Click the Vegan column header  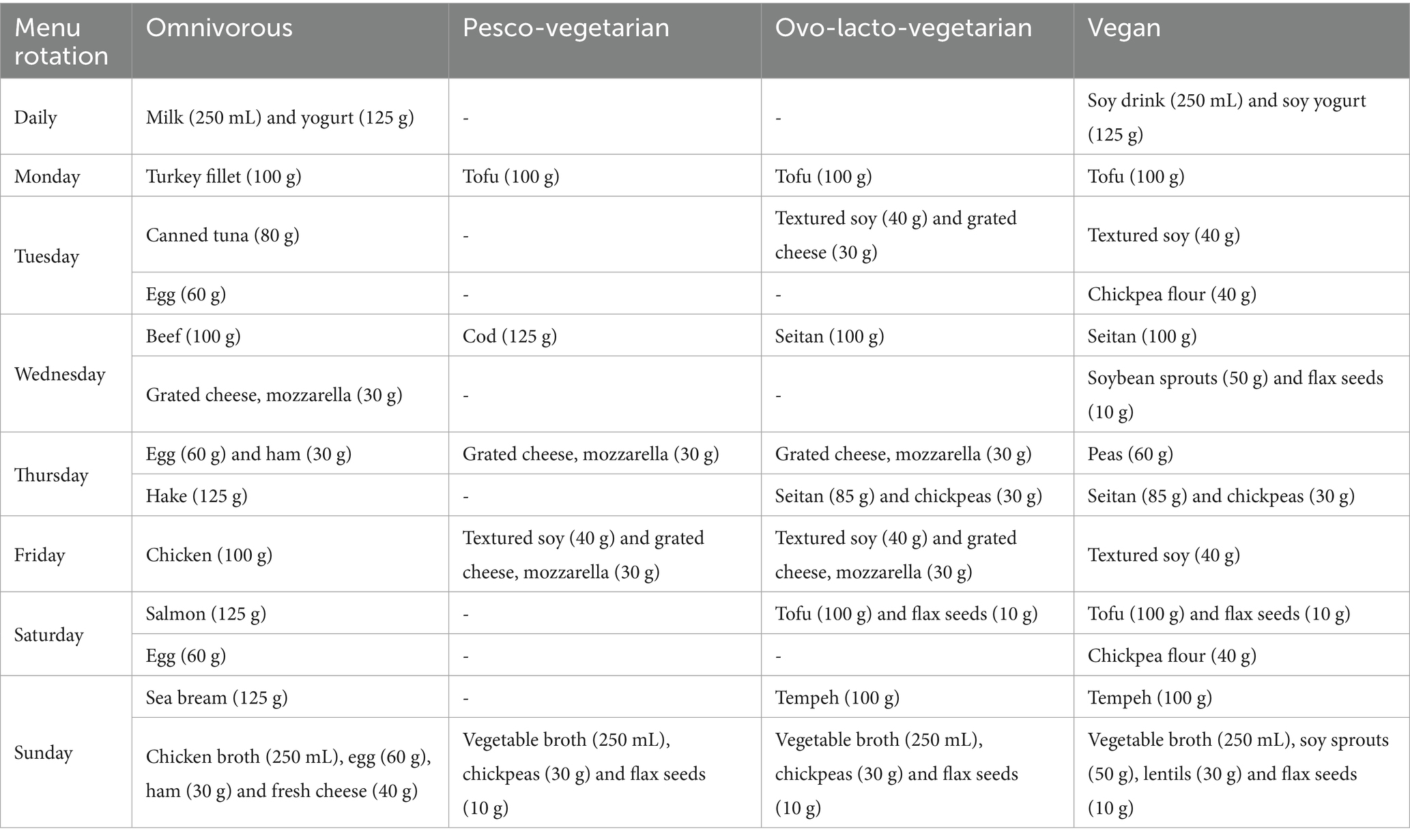click(1123, 28)
